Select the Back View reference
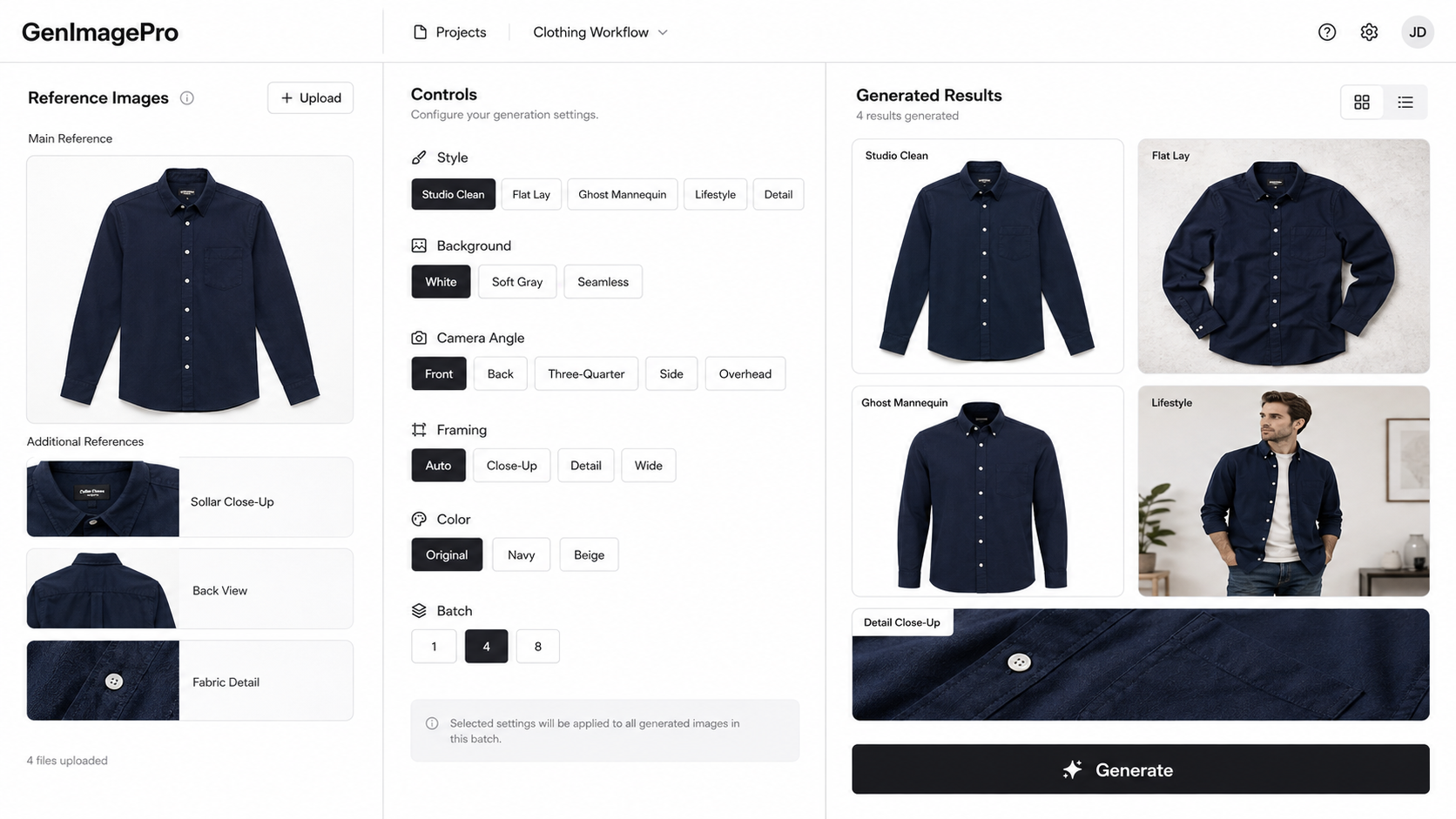This screenshot has width=1456, height=819. pyautogui.click(x=190, y=589)
